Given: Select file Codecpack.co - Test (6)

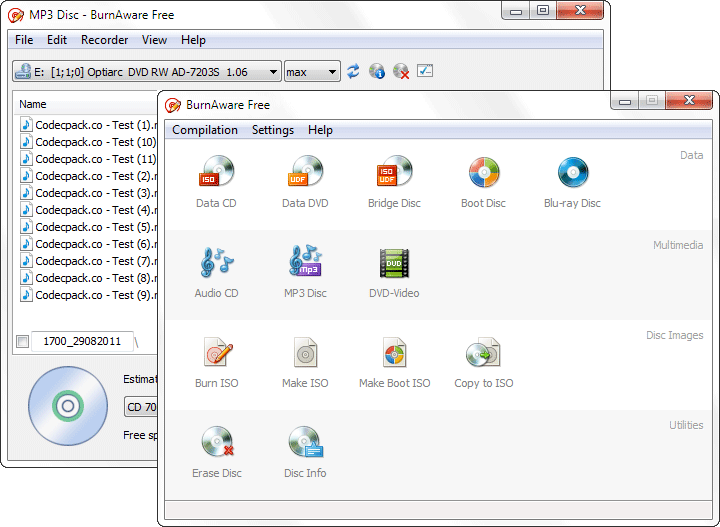Looking at the screenshot, I should click(x=88, y=244).
